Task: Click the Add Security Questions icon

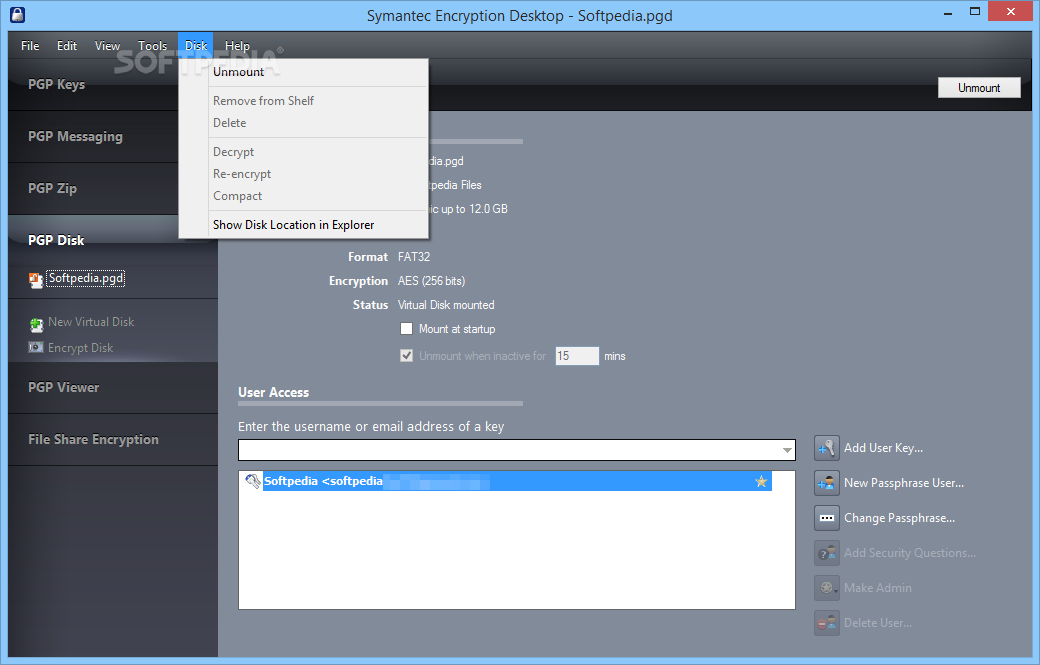Action: tap(826, 553)
